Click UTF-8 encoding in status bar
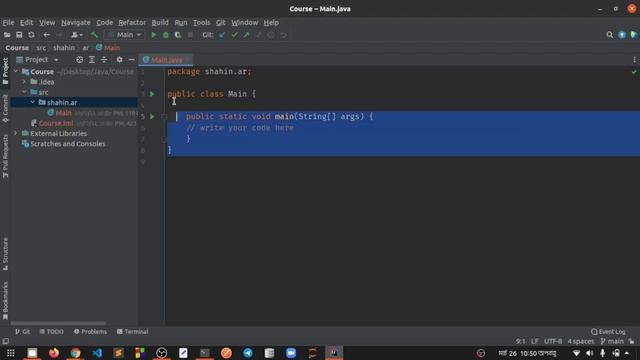 (x=553, y=341)
